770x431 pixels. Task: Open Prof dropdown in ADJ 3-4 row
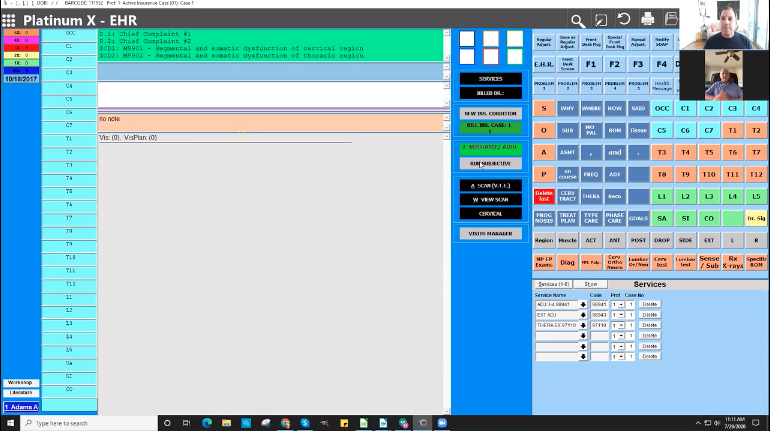(x=621, y=305)
